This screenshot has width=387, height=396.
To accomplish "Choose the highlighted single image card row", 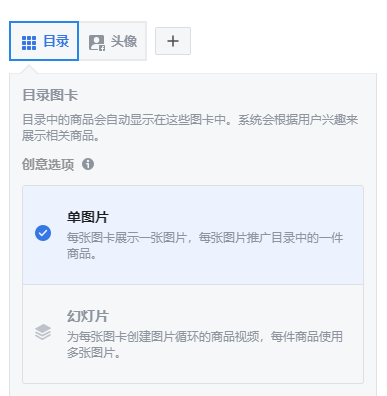I will tap(193, 235).
